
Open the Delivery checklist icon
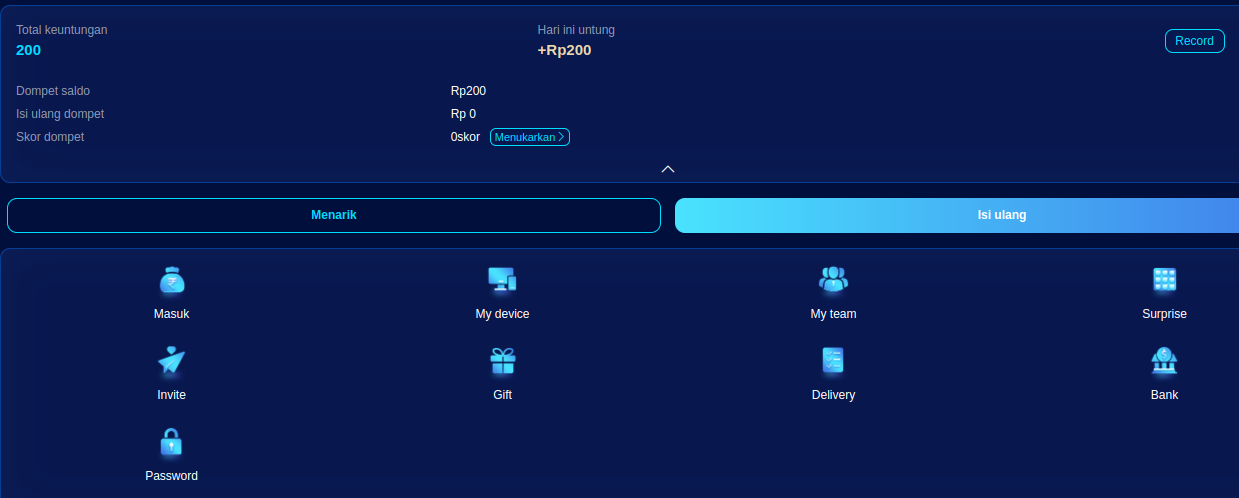(833, 361)
